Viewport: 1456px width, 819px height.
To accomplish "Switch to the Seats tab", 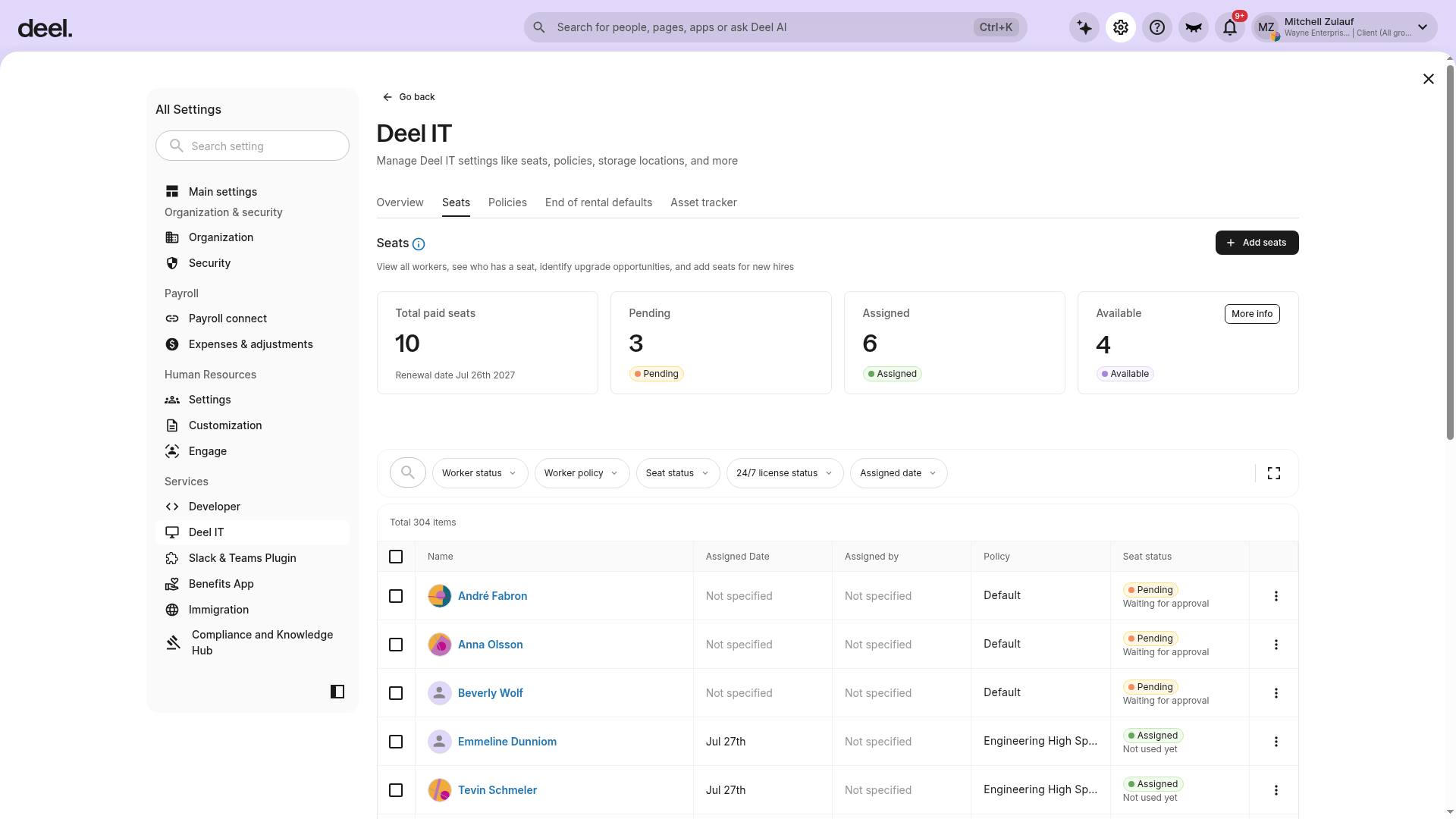I will (456, 202).
